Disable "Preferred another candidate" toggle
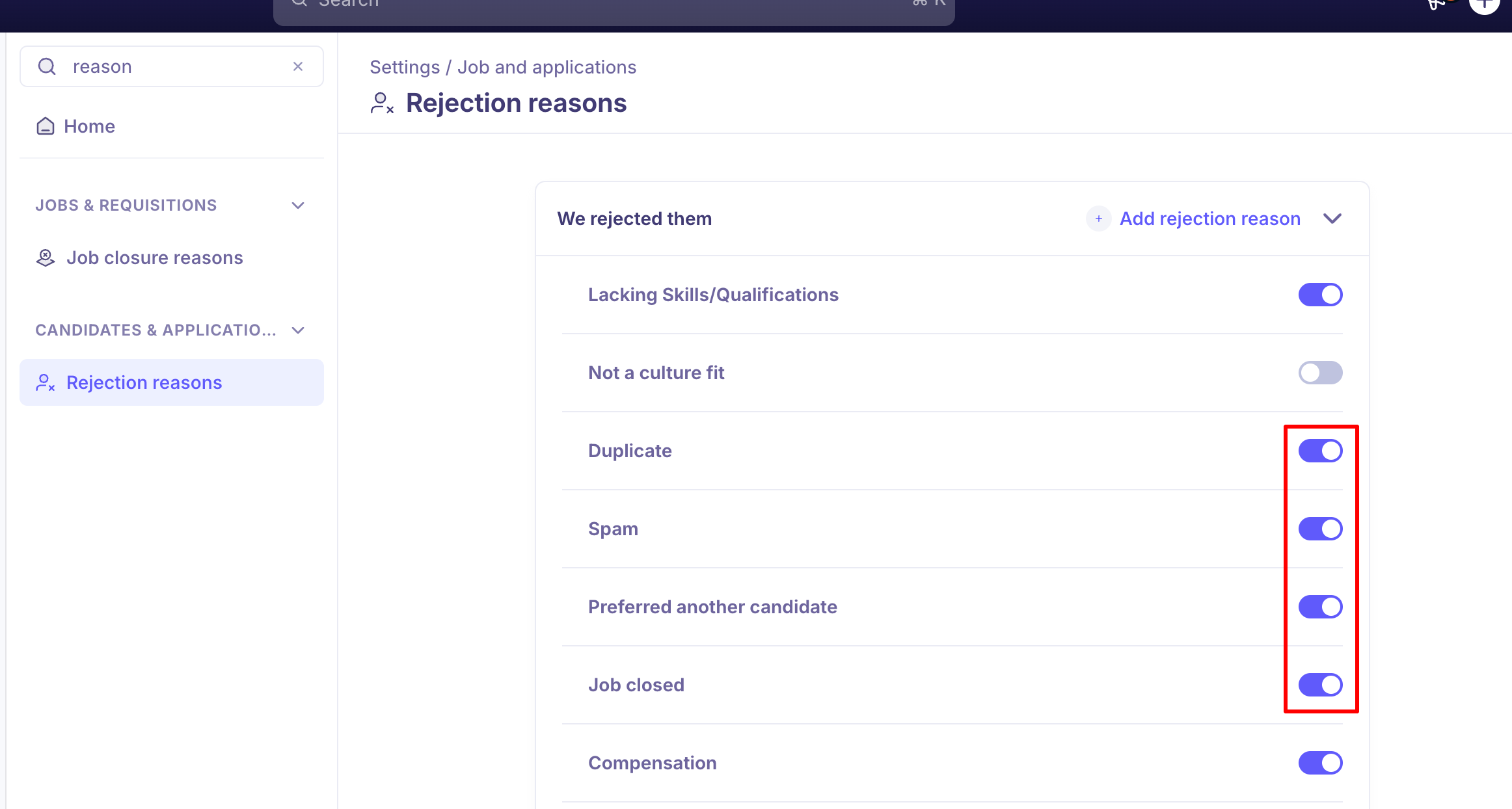Image resolution: width=1512 pixels, height=809 pixels. pyautogui.click(x=1321, y=607)
